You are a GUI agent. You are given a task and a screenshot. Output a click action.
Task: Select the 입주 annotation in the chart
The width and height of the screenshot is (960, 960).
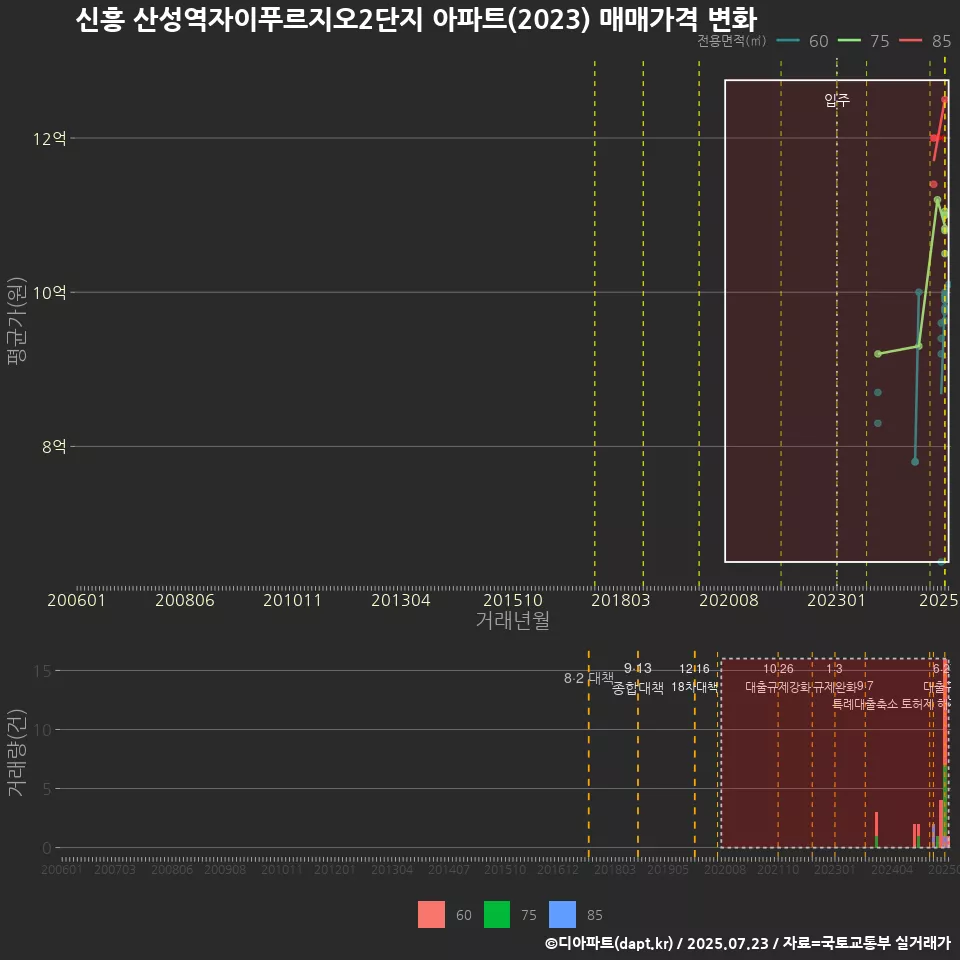tap(836, 100)
